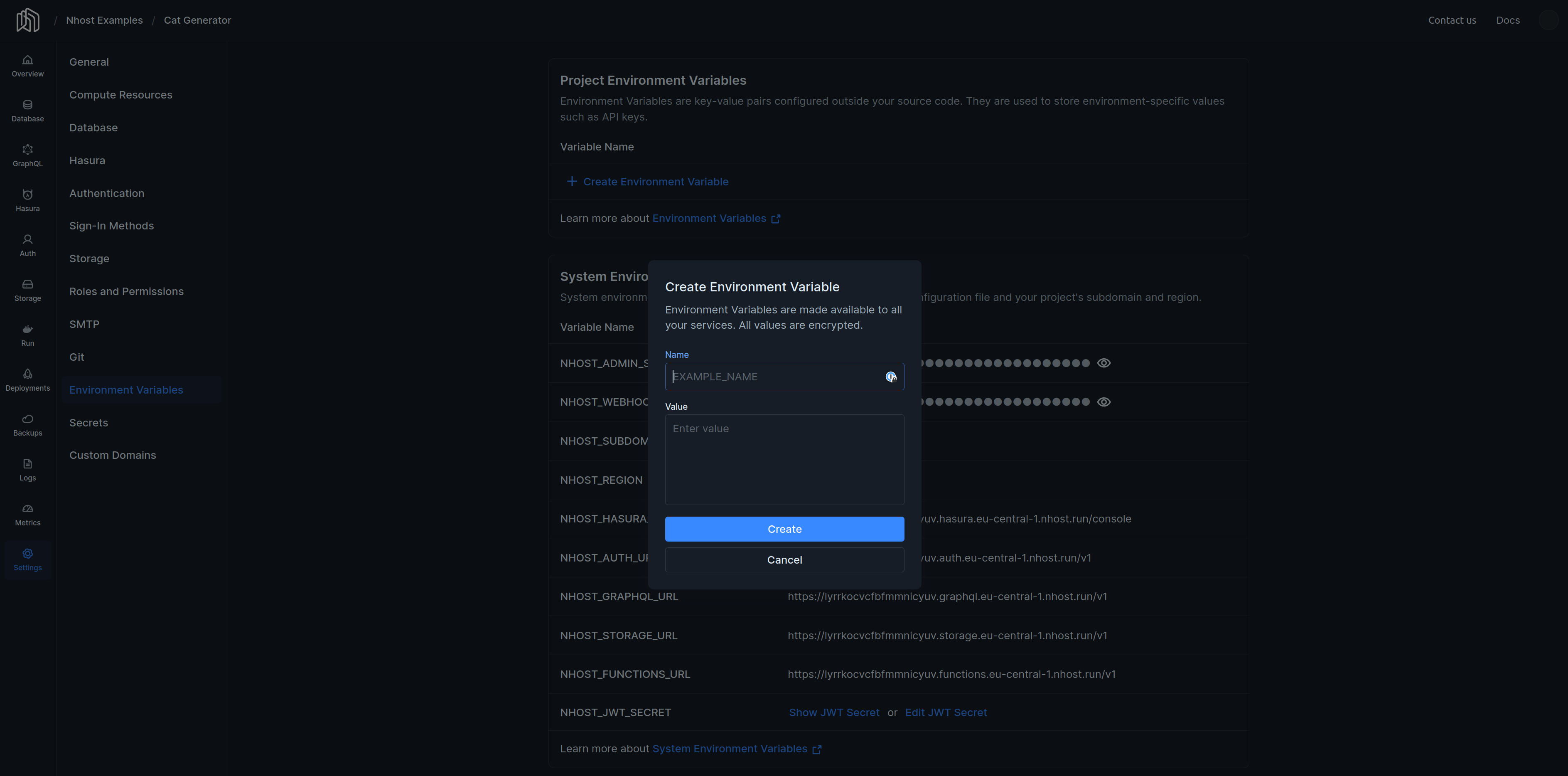Open the Run section from the sidebar
The image size is (1568, 776).
click(x=27, y=334)
